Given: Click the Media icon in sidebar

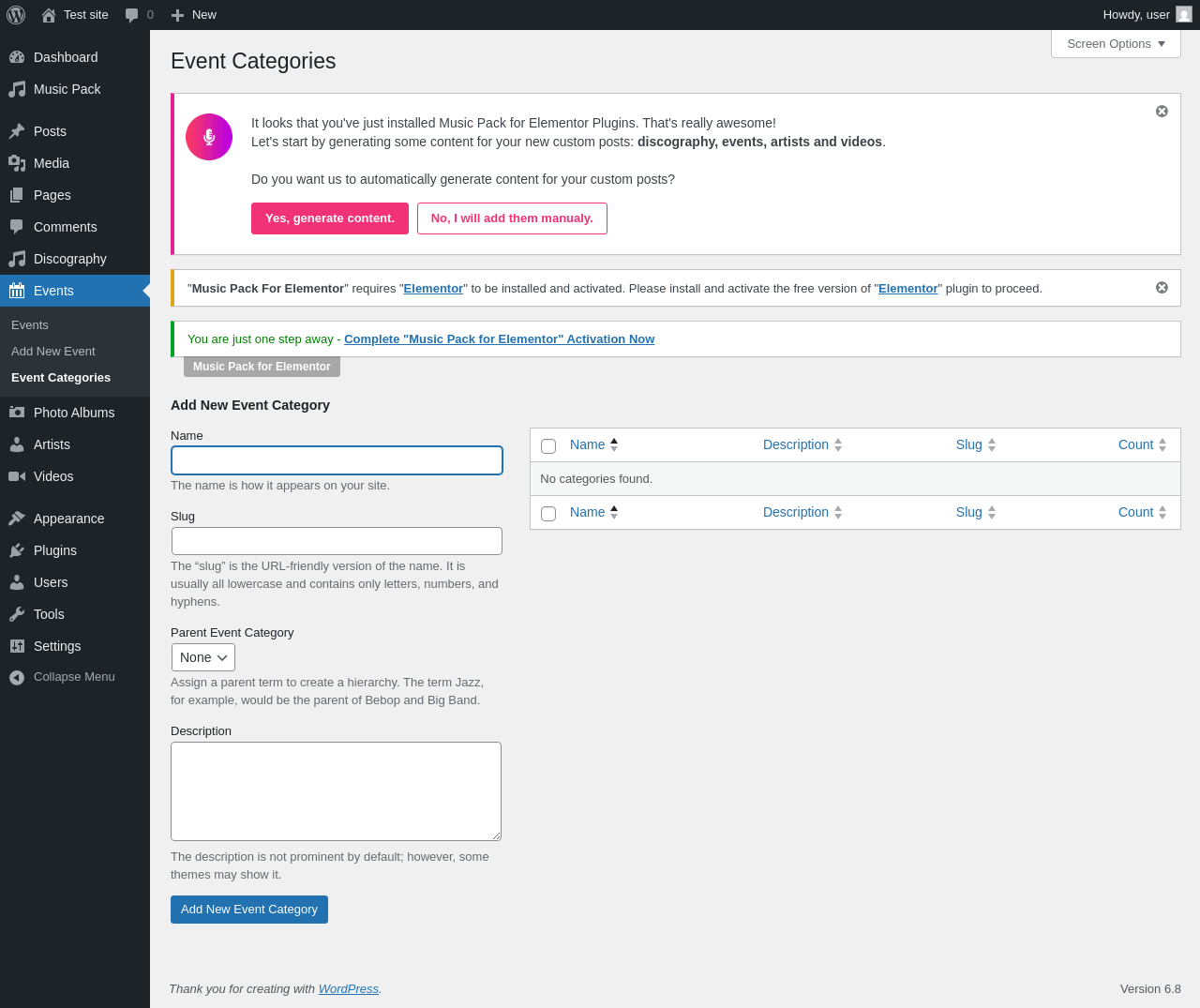Looking at the screenshot, I should [x=17, y=163].
